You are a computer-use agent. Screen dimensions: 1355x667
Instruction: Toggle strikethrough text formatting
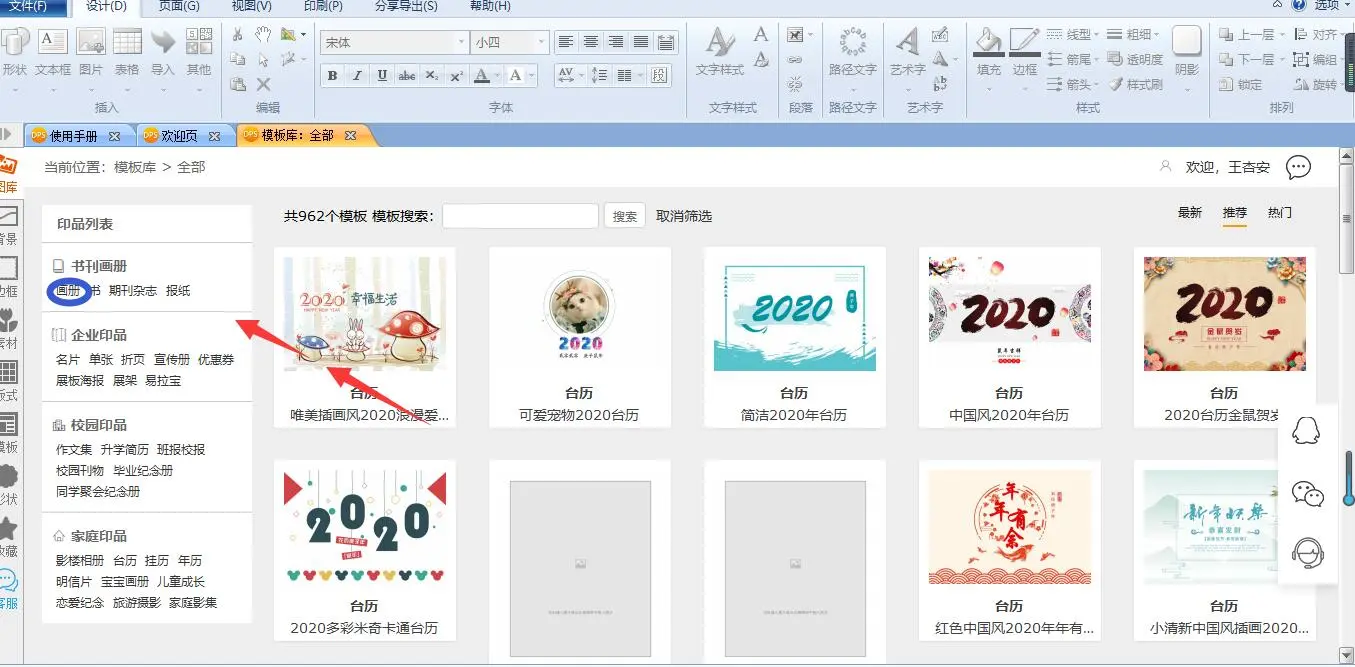point(407,76)
